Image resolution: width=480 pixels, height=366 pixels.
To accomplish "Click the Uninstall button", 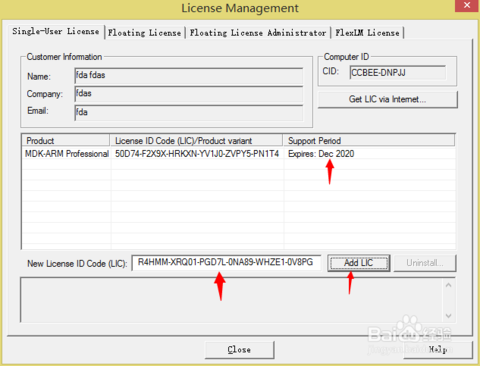I will (425, 263).
